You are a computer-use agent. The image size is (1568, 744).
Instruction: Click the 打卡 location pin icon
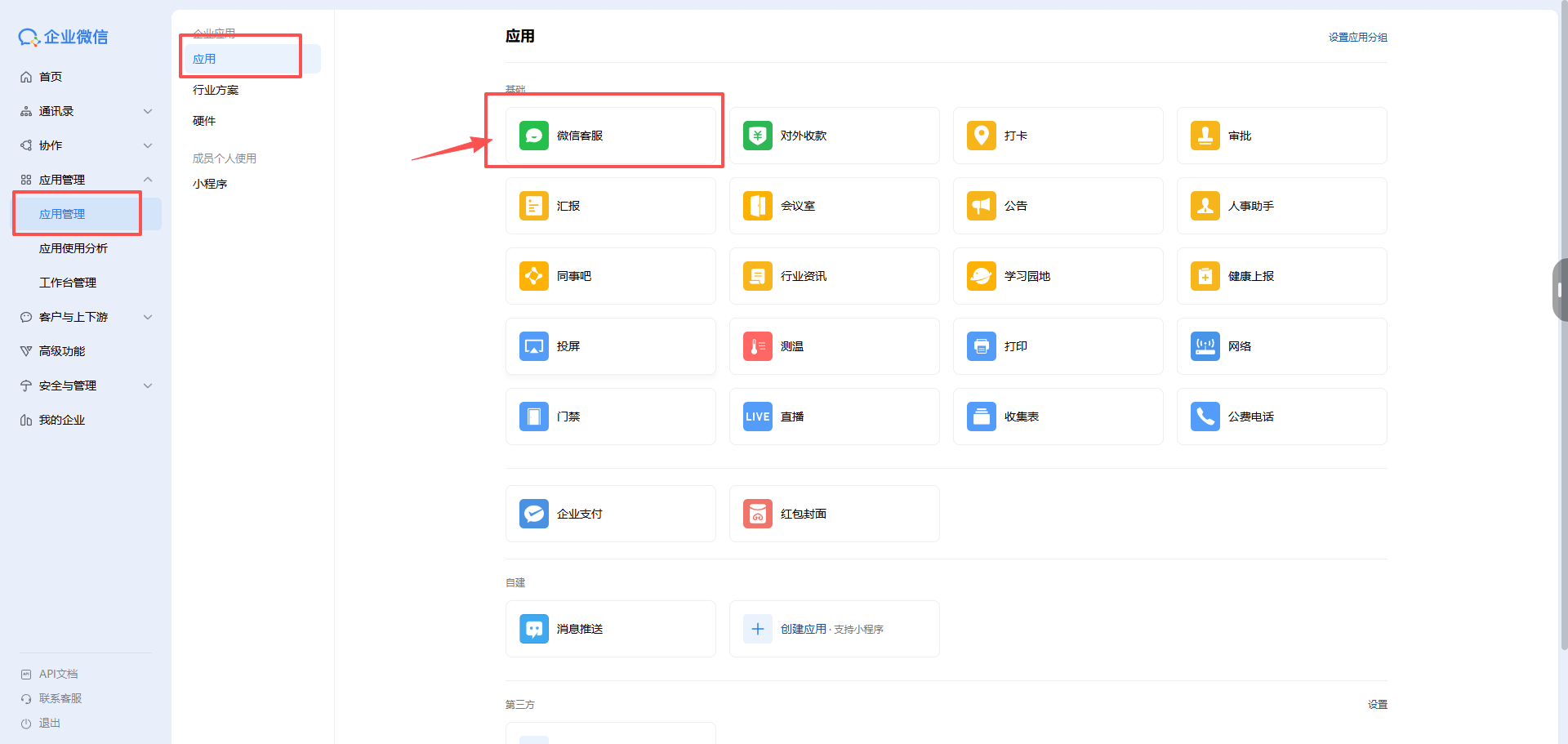coord(982,136)
